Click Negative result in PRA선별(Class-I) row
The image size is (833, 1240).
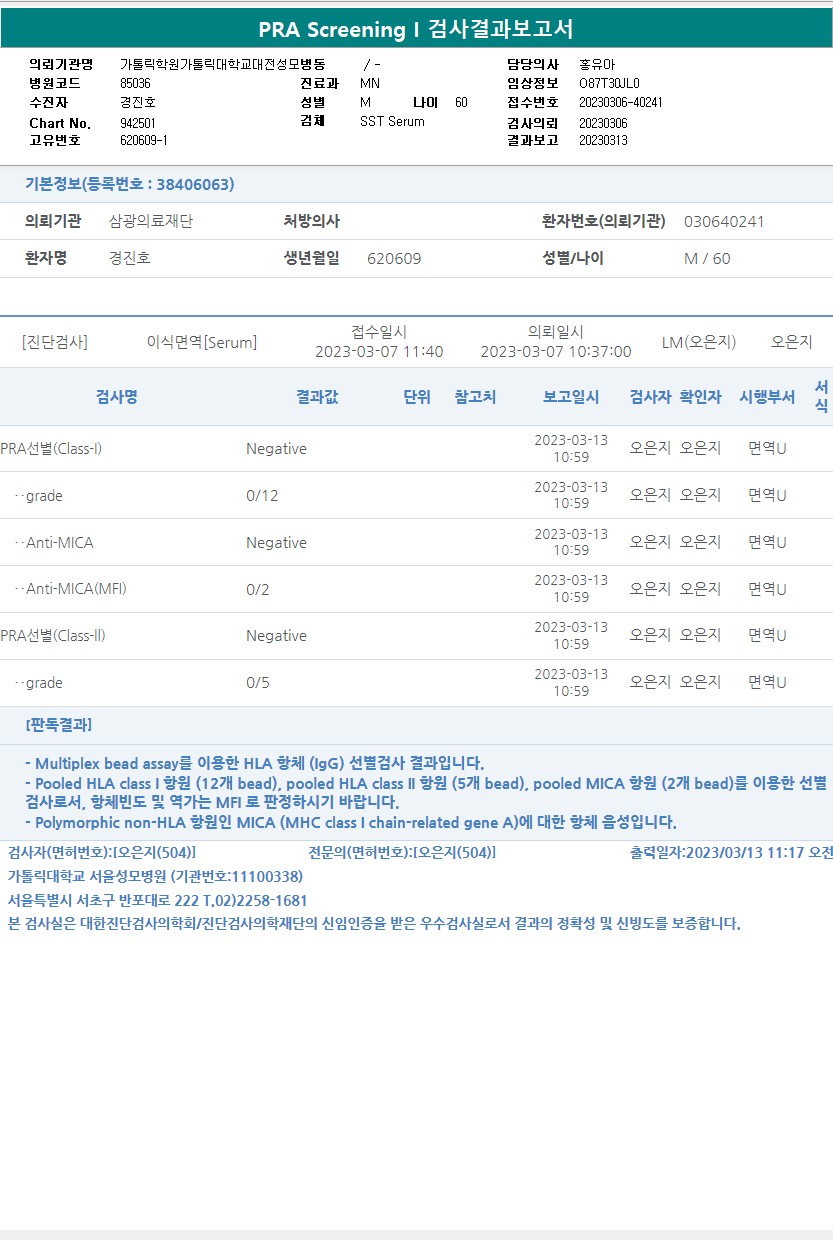[276, 449]
